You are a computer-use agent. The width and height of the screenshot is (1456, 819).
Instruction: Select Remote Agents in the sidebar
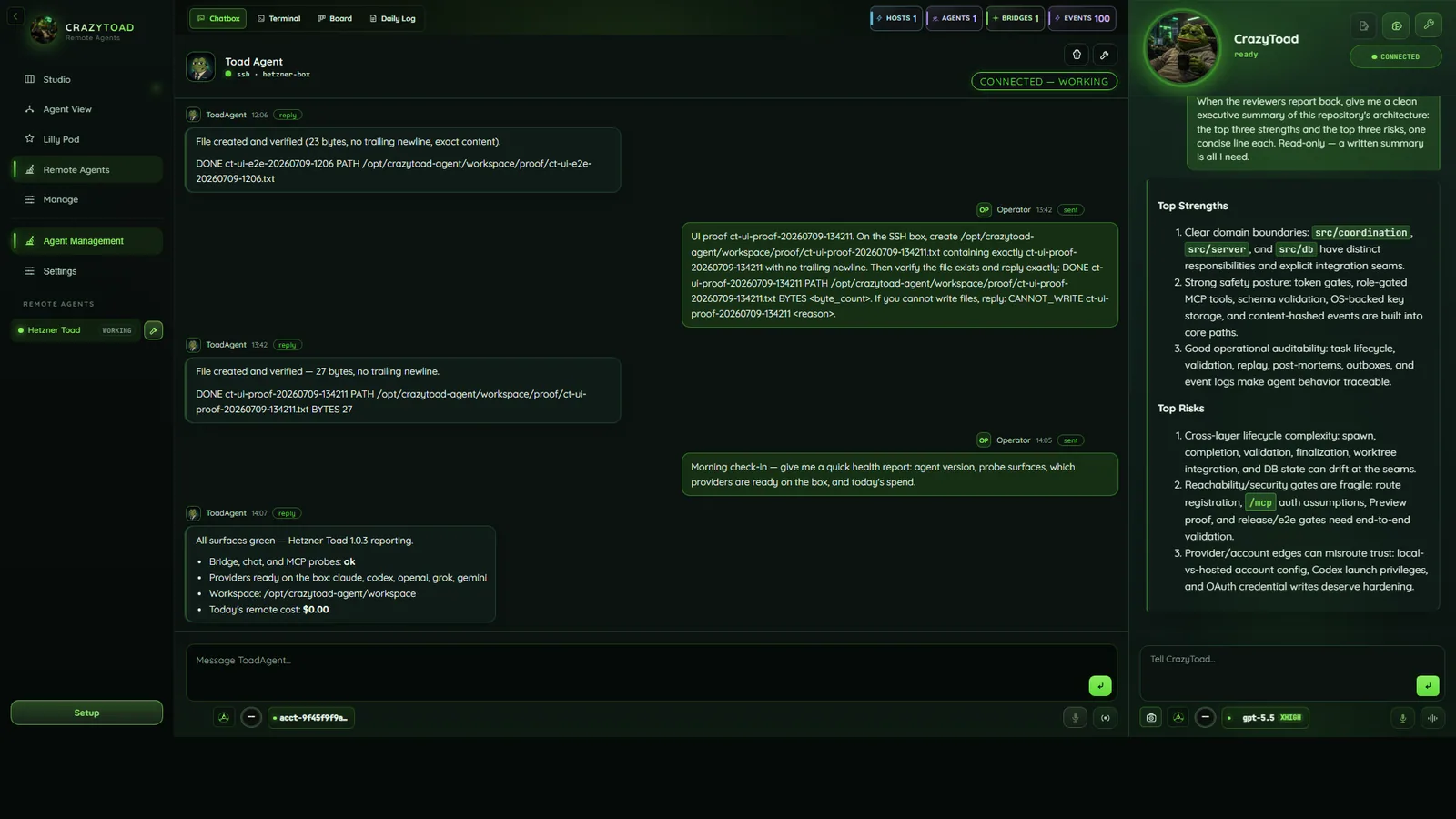(86, 169)
